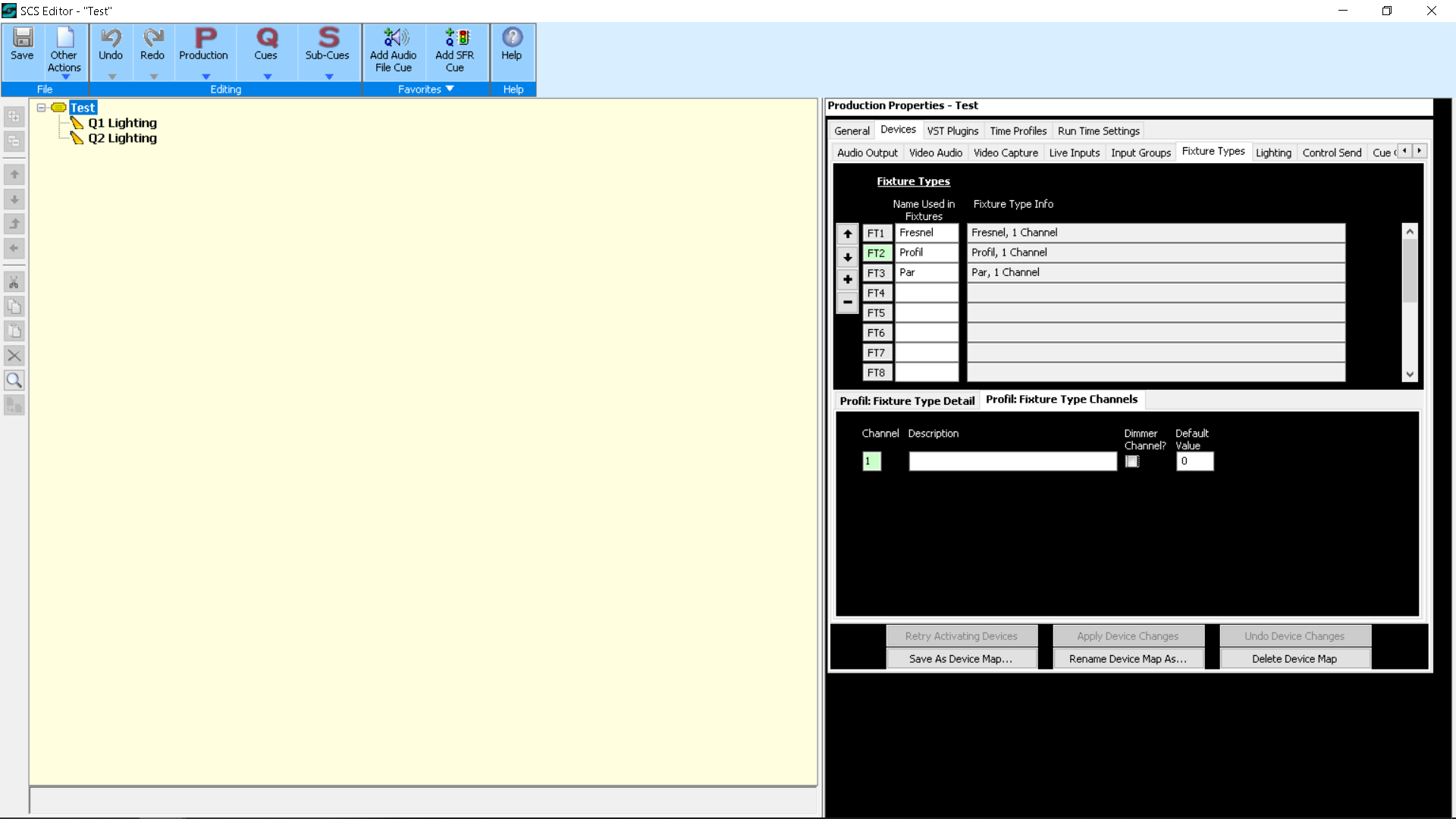Switch to the Lighting devices tab
Image resolution: width=1456 pixels, height=819 pixels.
[x=1273, y=152]
